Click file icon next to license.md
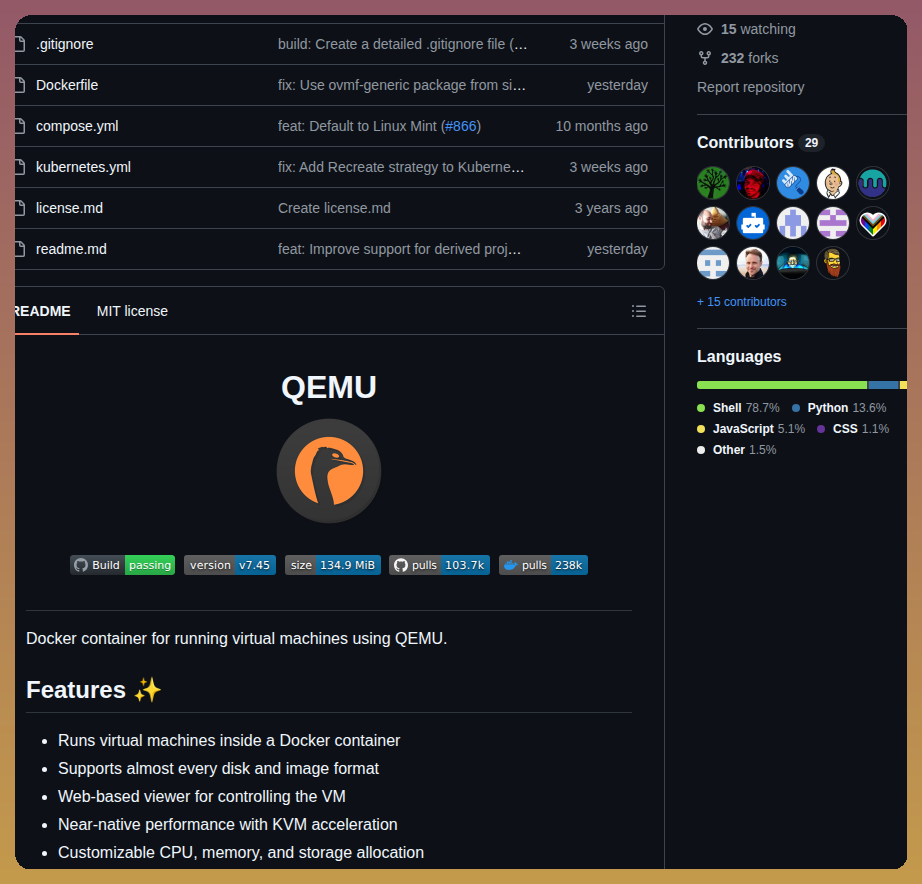 [21, 208]
